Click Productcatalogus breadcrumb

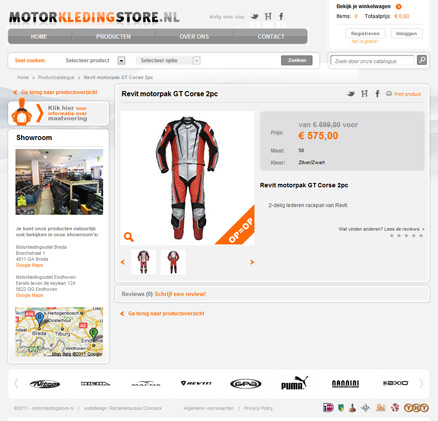tap(56, 77)
